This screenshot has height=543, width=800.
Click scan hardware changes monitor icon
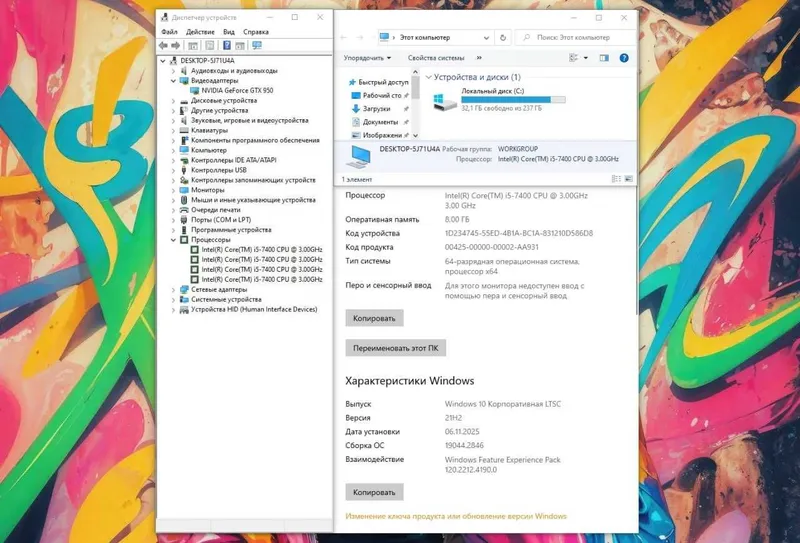click(x=257, y=45)
